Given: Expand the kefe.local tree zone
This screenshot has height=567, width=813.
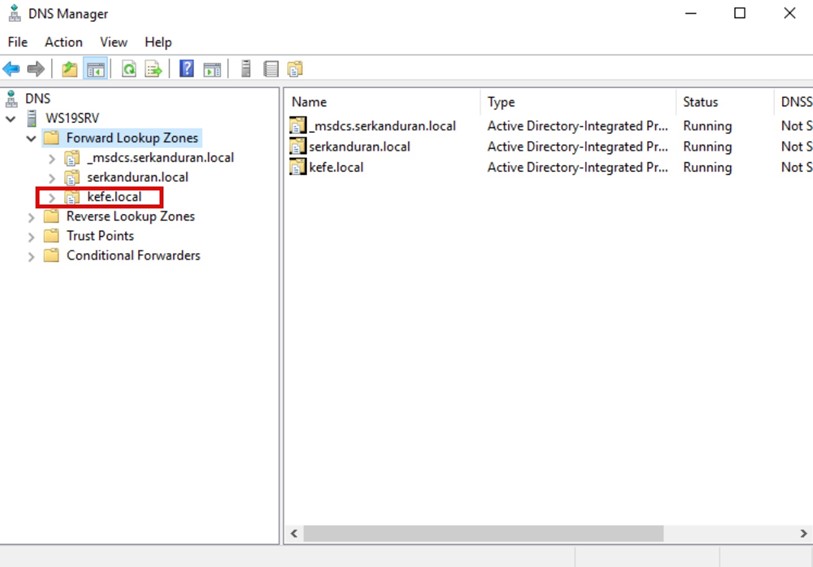Looking at the screenshot, I should pos(52,198).
